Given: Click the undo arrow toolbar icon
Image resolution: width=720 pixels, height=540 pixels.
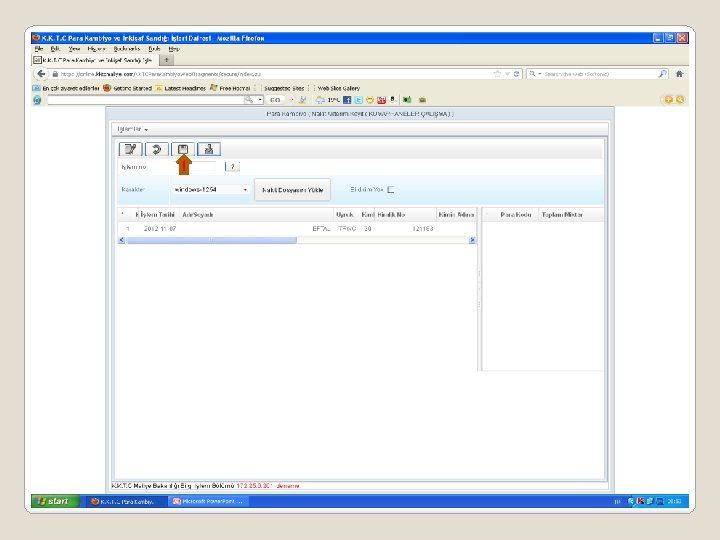Looking at the screenshot, I should tap(157, 149).
